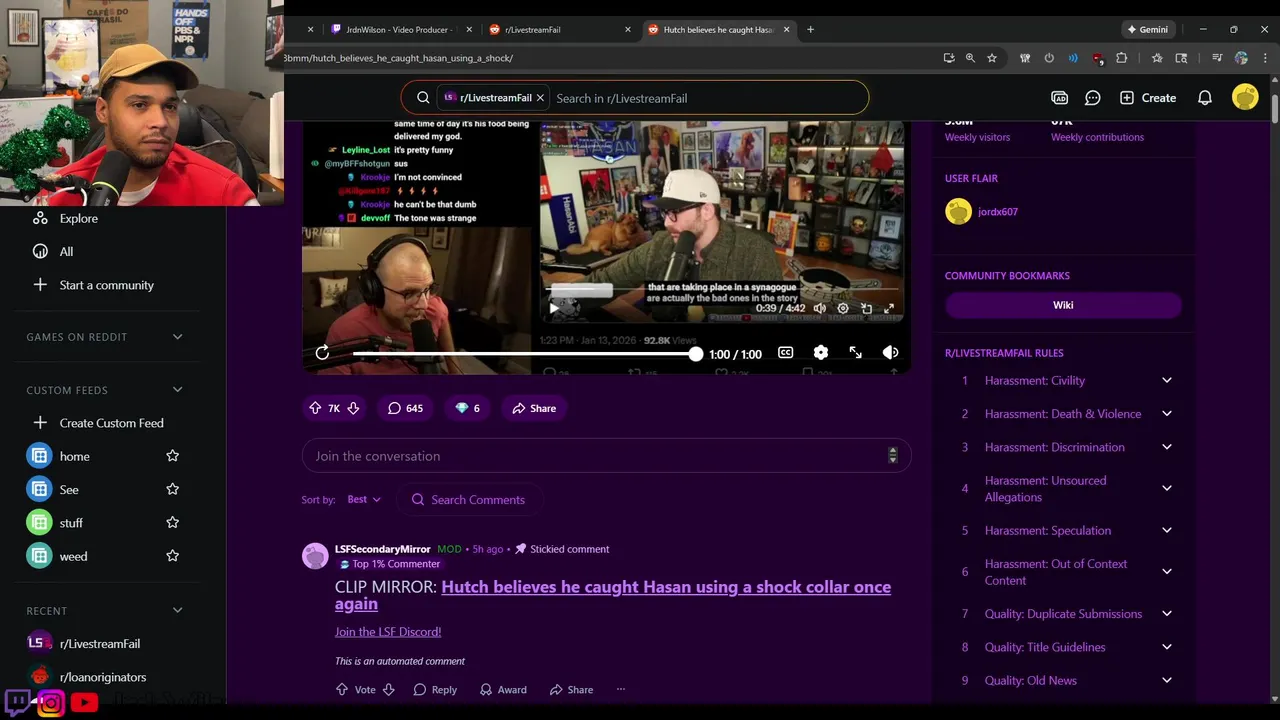The width and height of the screenshot is (1280, 720).
Task: Upvote the stickied mirror comment
Action: [x=342, y=690]
